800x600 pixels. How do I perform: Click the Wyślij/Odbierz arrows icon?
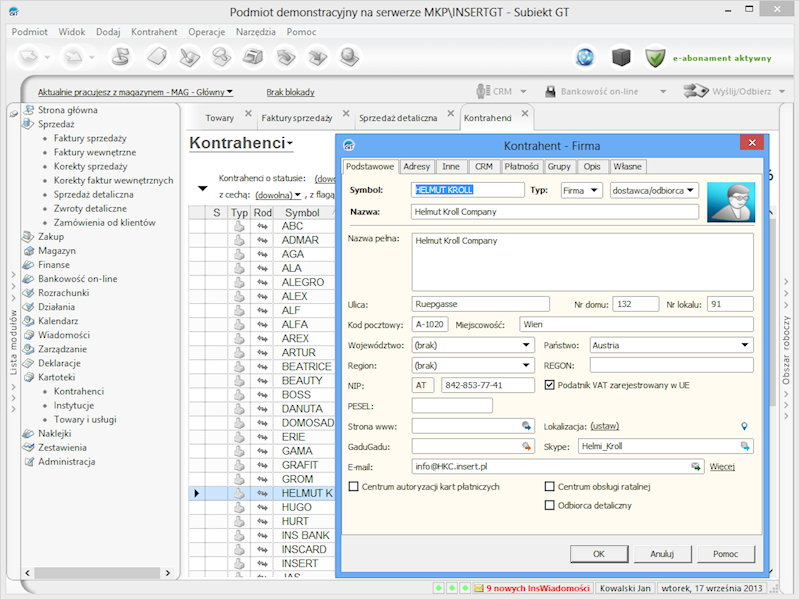pyautogui.click(x=696, y=91)
